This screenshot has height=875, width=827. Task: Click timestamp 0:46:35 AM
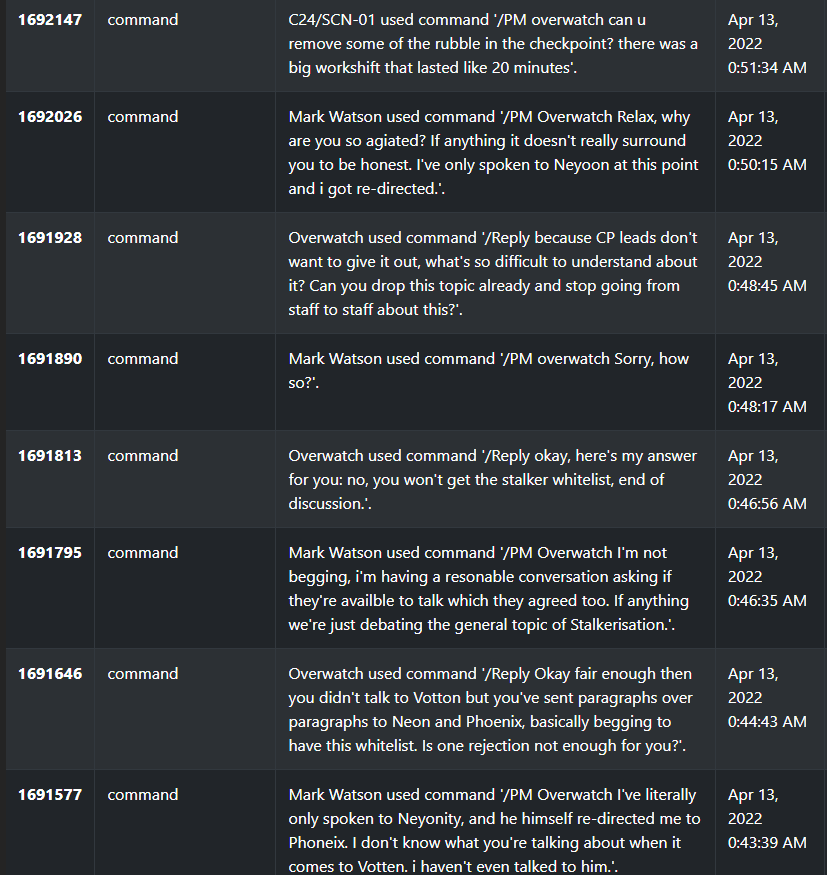[767, 601]
